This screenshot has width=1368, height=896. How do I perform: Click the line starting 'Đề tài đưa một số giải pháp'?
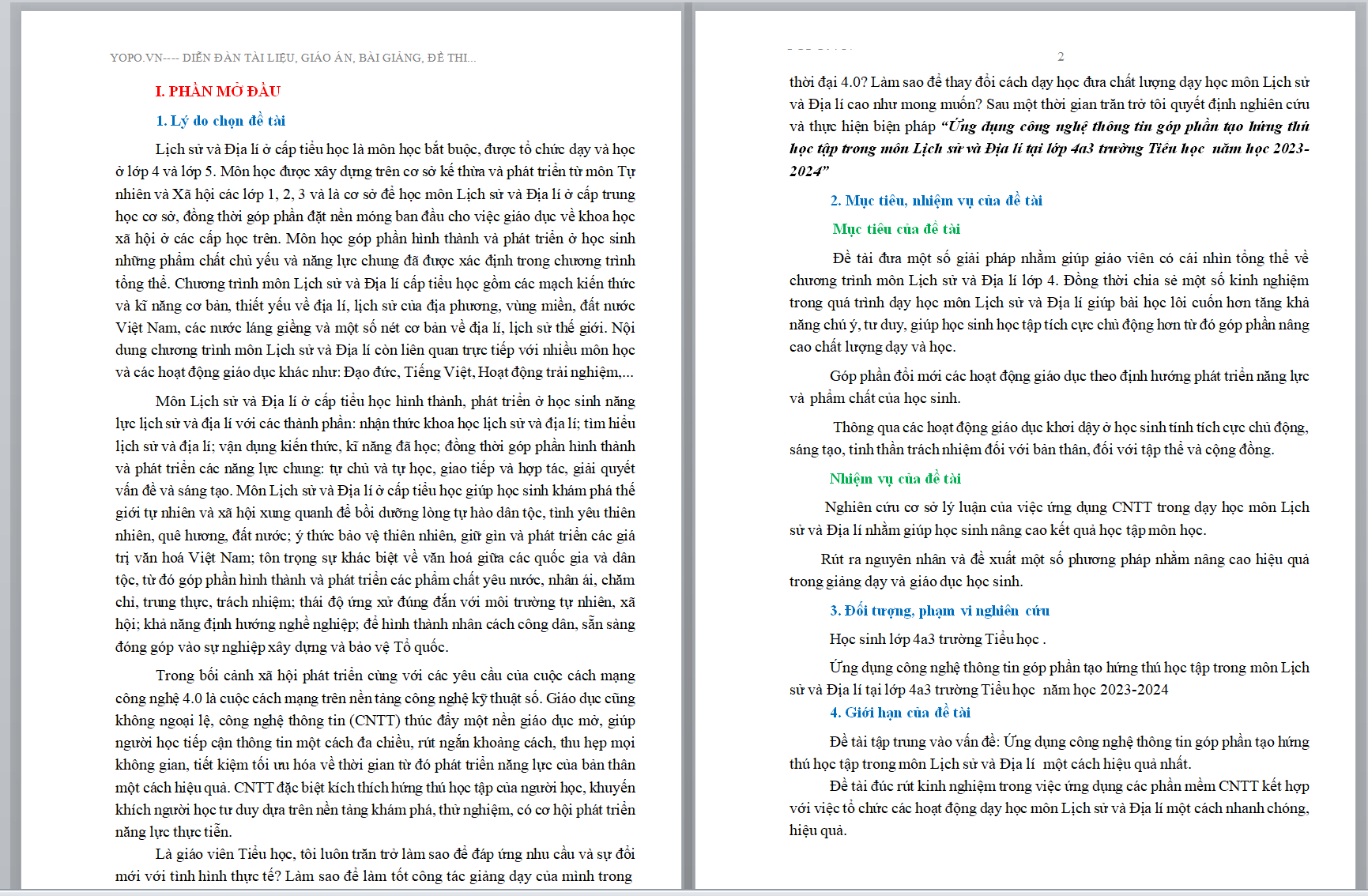1071,258
